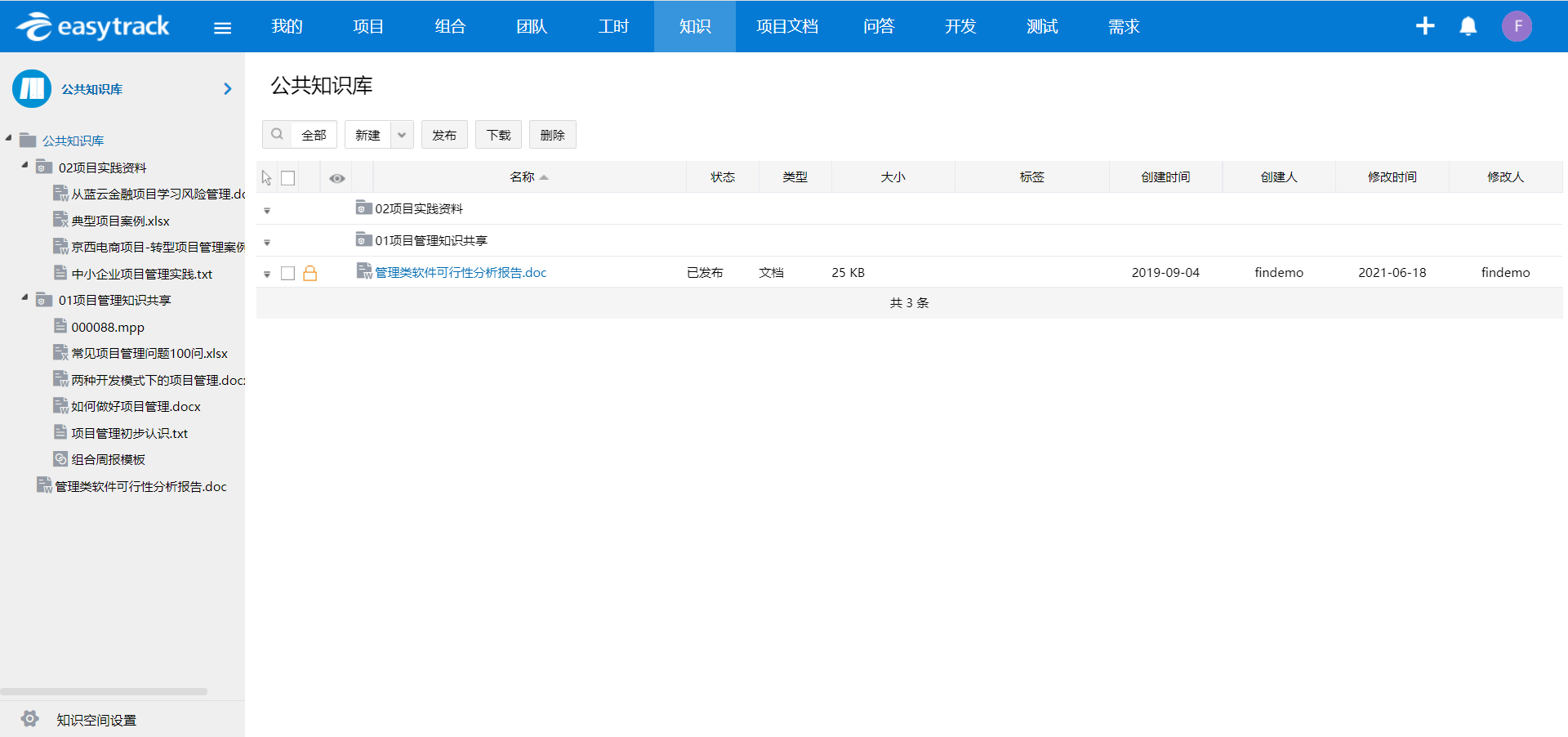Open the 需求 tab
Screen dimensions: 1568x737
click(x=1124, y=26)
